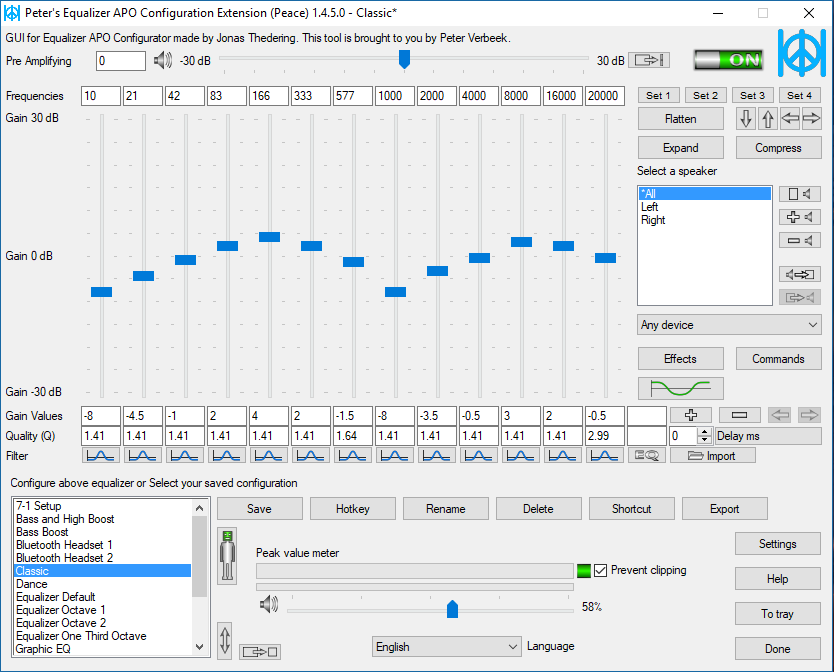Screen dimensions: 834x672
Task: Click the green peak indicator light
Action: point(583,571)
